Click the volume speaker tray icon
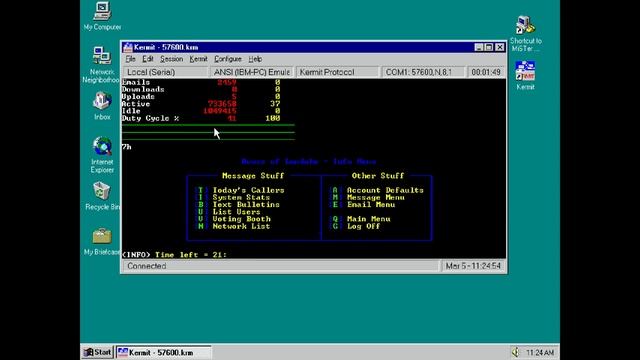The image size is (640, 360). point(516,352)
